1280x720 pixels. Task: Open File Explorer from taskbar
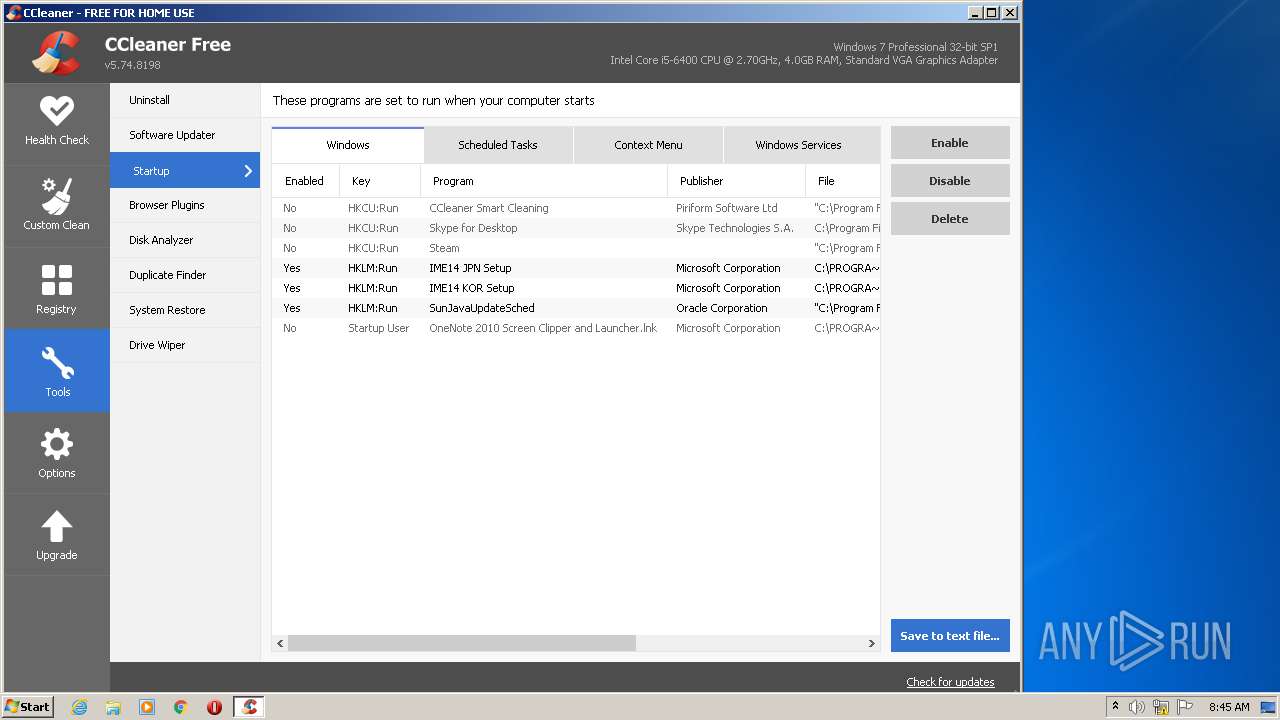[x=113, y=707]
